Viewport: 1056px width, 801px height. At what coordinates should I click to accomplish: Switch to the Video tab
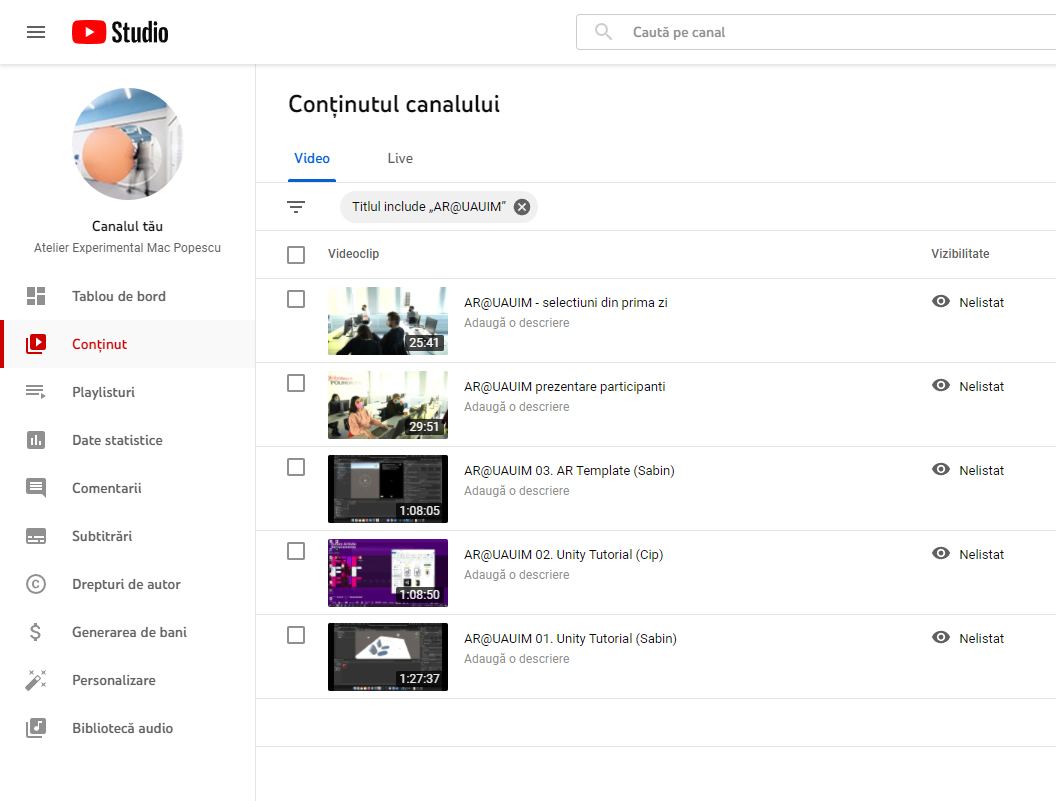(x=312, y=158)
